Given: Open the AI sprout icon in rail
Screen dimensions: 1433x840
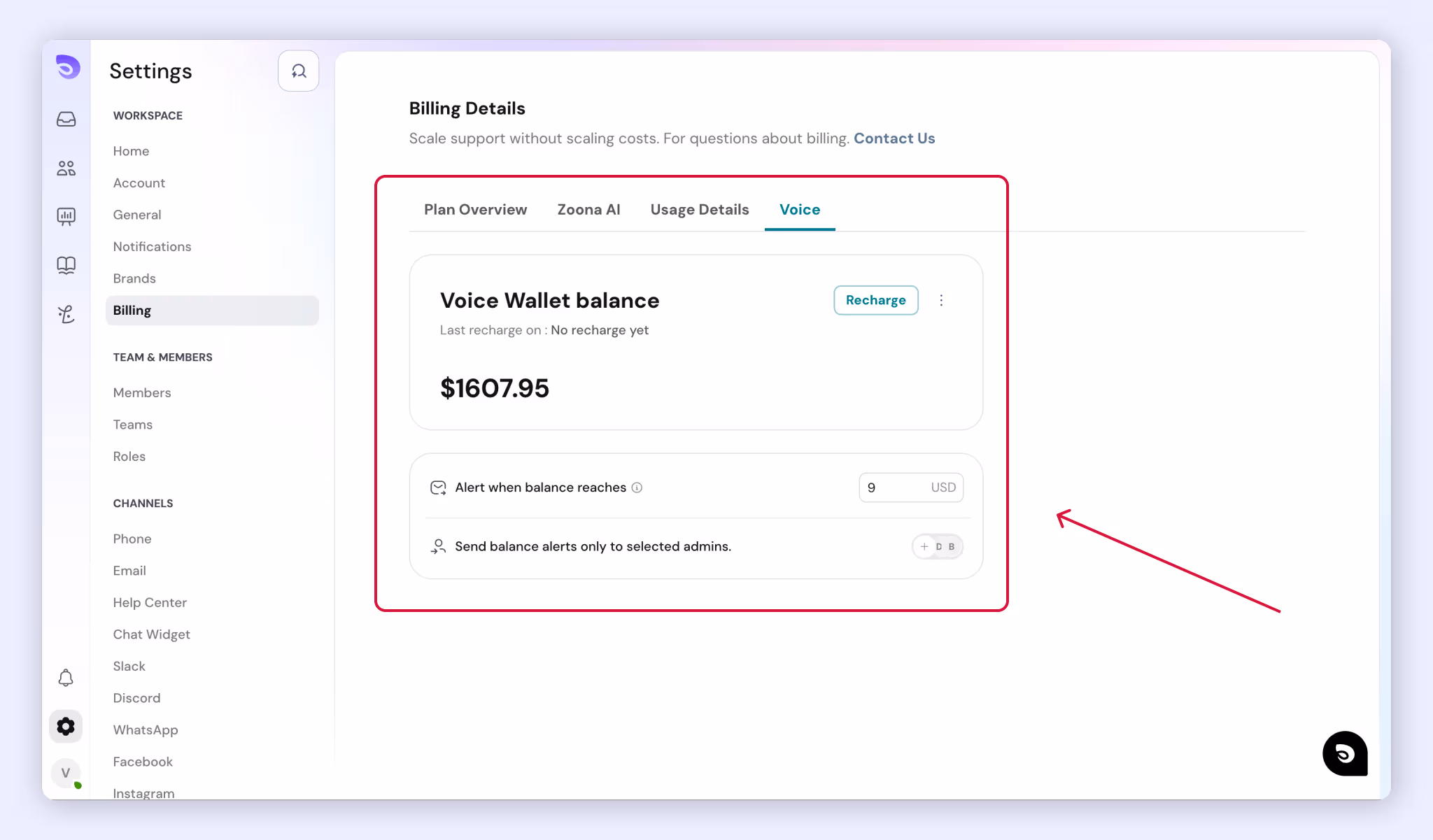Looking at the screenshot, I should click(66, 314).
